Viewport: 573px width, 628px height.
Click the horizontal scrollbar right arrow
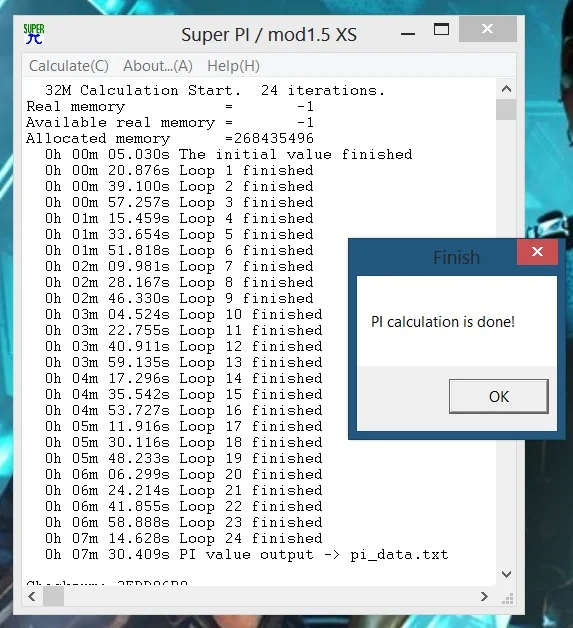(484, 597)
